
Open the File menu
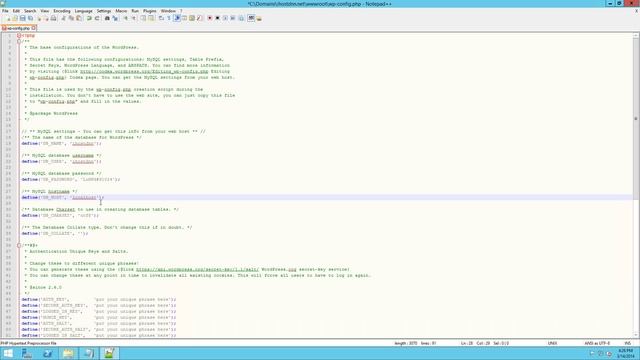coord(5,11)
